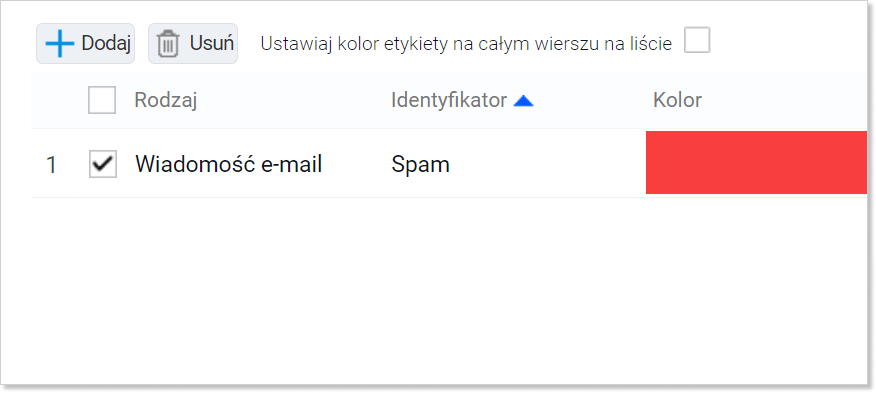The width and height of the screenshot is (876, 393).
Task: Click the 'Ustawiaj kolor etykiety' option label
Action: [x=466, y=44]
